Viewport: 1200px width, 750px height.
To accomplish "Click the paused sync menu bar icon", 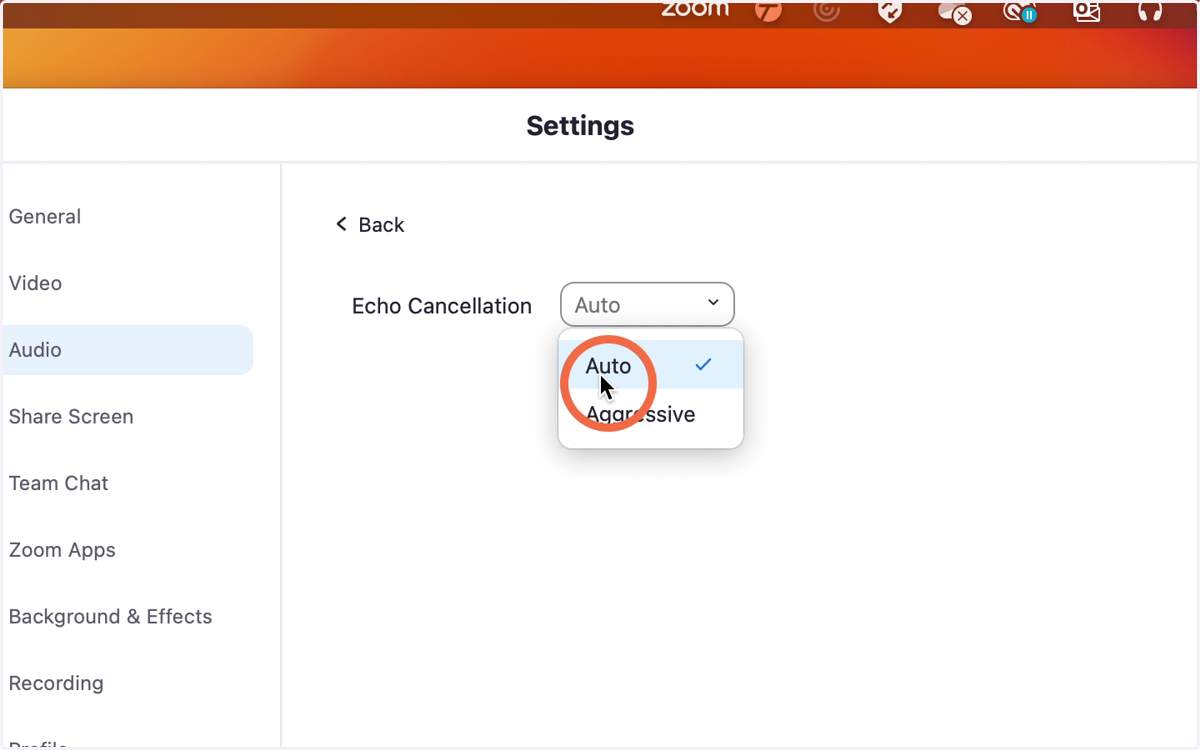I will 1020,12.
